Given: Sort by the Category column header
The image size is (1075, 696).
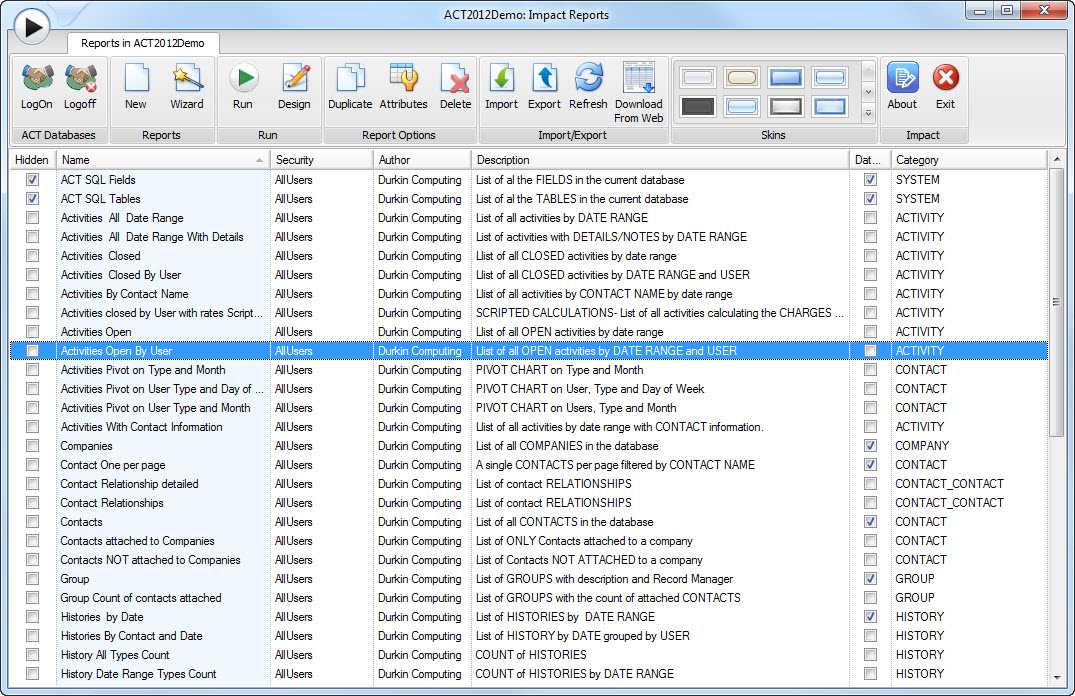Looking at the screenshot, I should [969, 160].
